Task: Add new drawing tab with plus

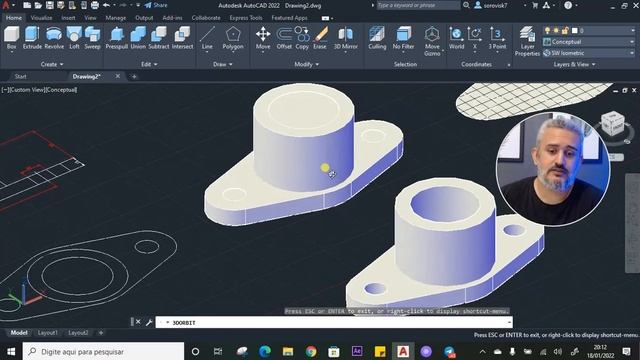Action: [134, 76]
